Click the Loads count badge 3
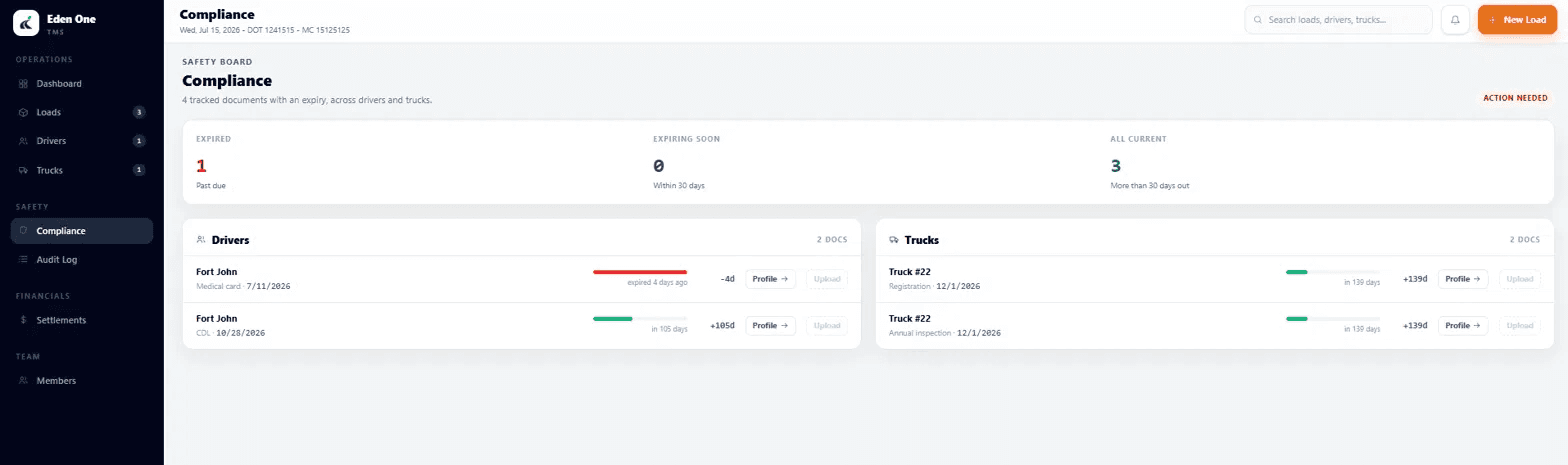Screen dimensions: 1568x465 (x=139, y=112)
